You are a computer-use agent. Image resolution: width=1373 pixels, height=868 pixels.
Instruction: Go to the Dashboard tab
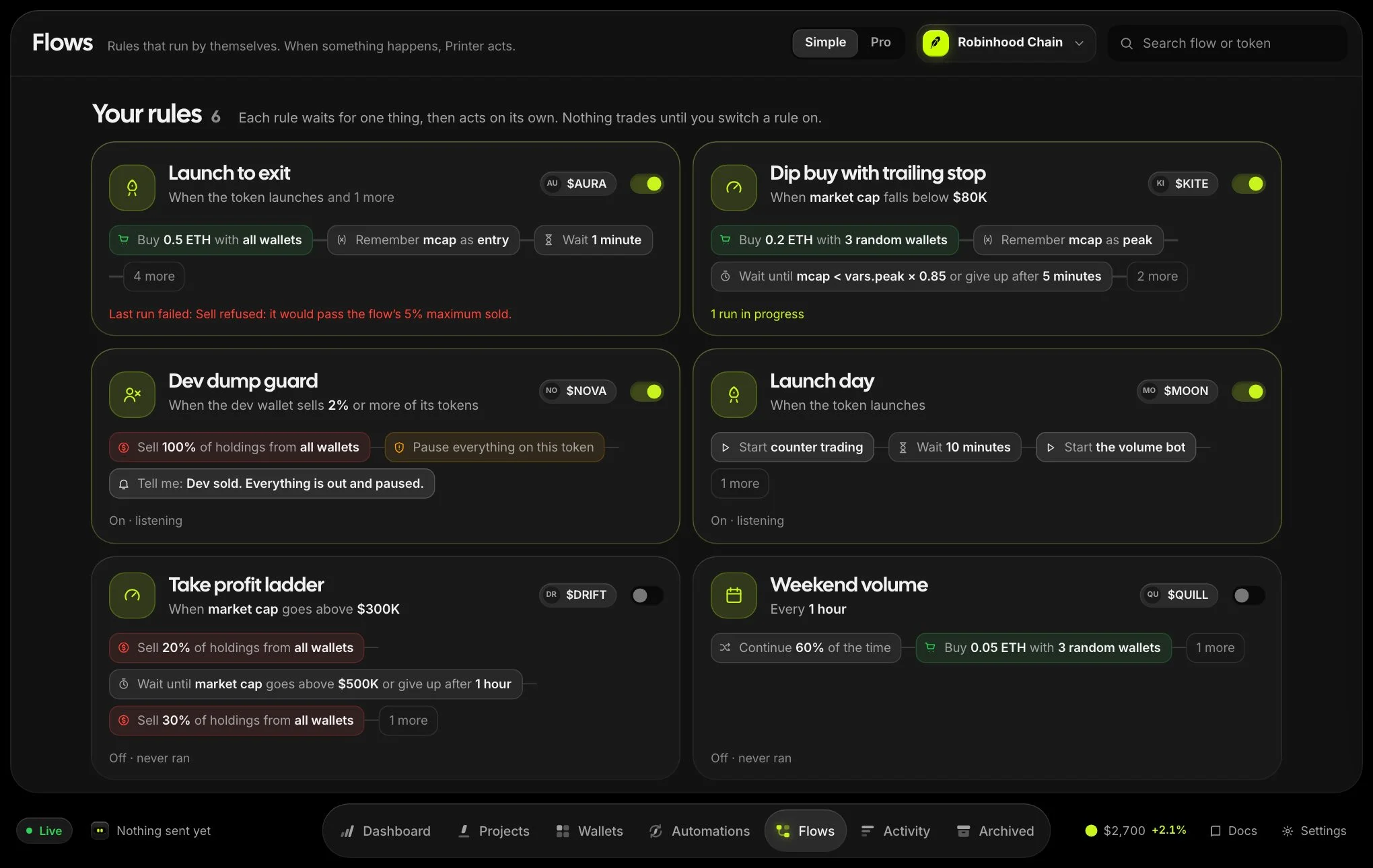click(x=386, y=831)
